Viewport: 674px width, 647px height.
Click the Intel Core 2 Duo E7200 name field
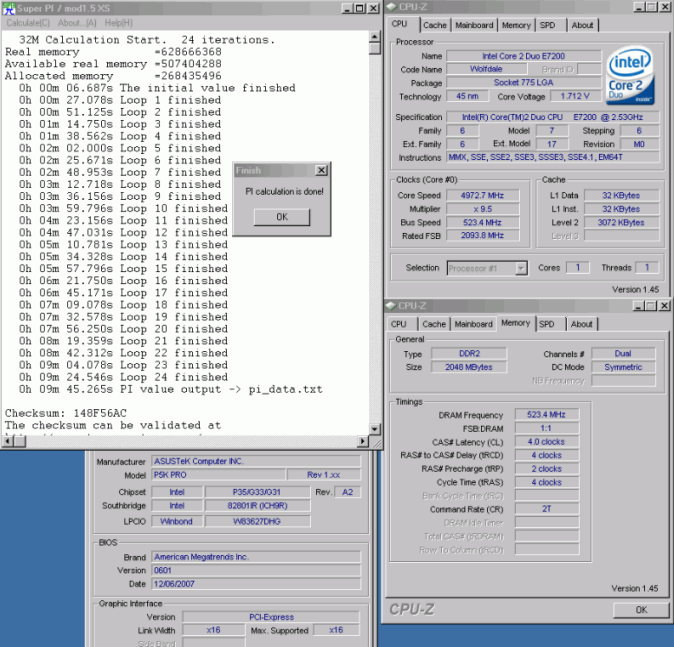click(523, 56)
